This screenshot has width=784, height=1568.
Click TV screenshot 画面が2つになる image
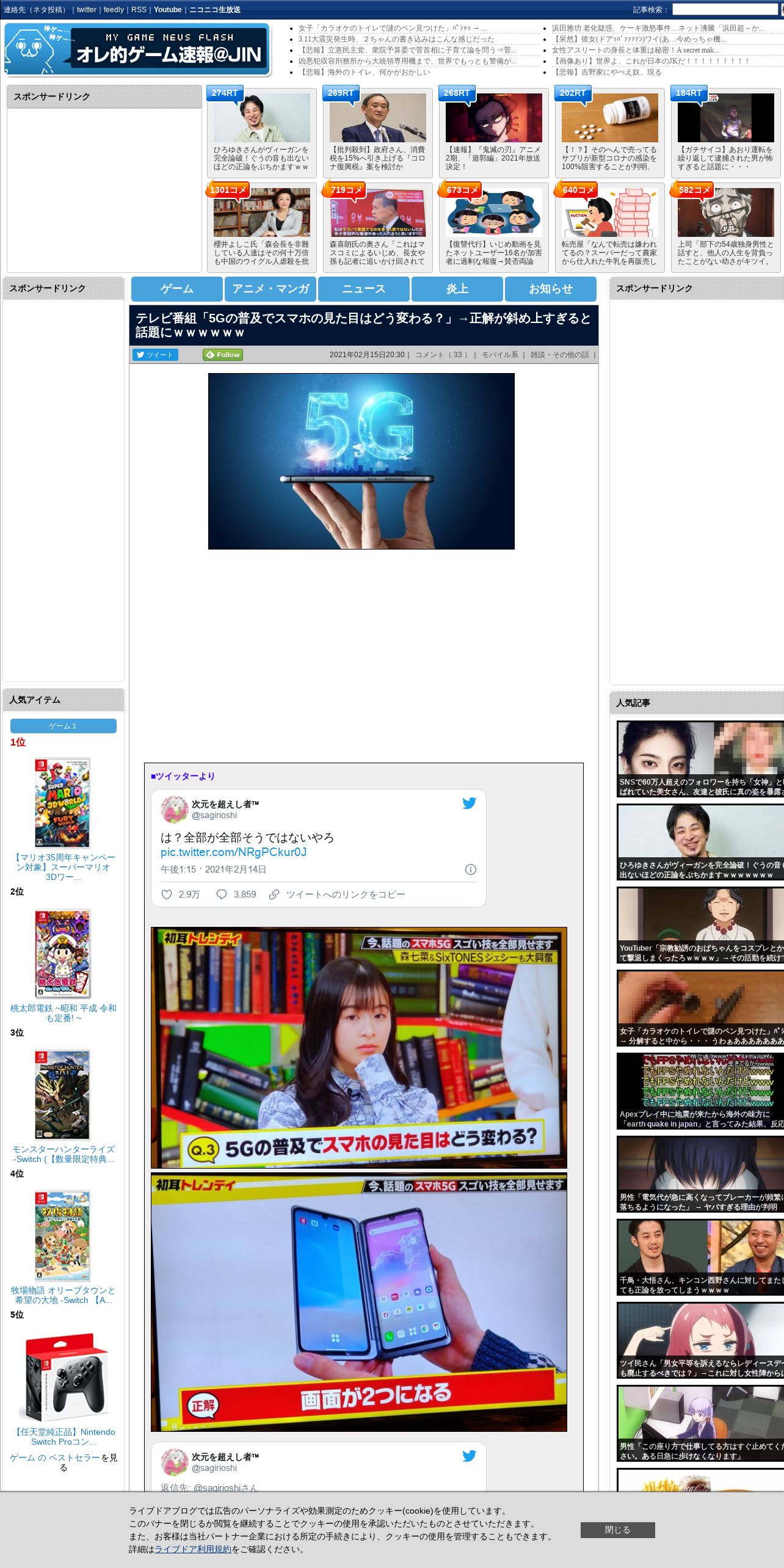tap(359, 1302)
